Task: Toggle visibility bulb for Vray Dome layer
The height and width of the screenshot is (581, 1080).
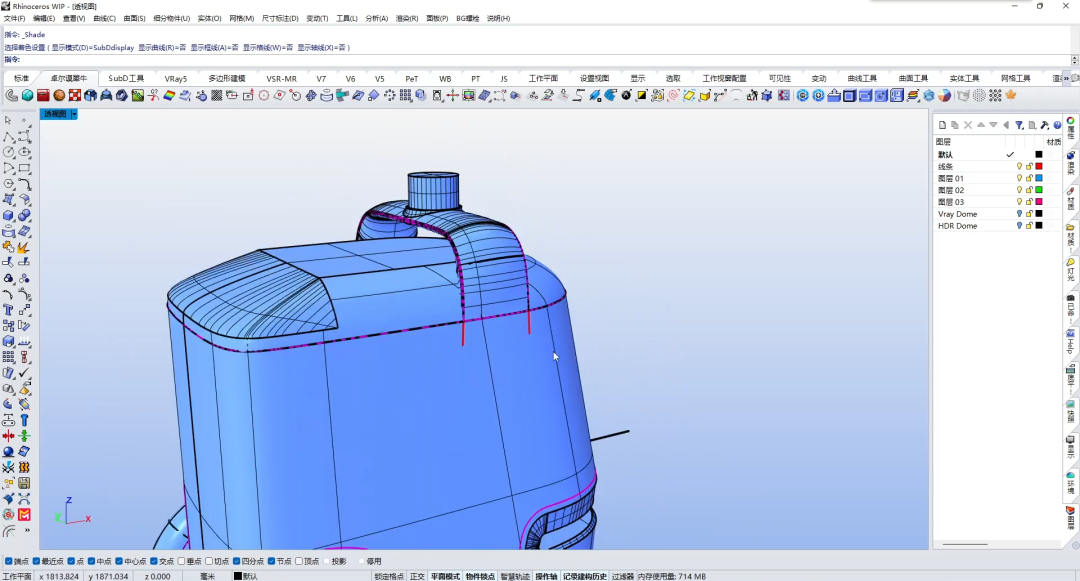Action: (1019, 214)
